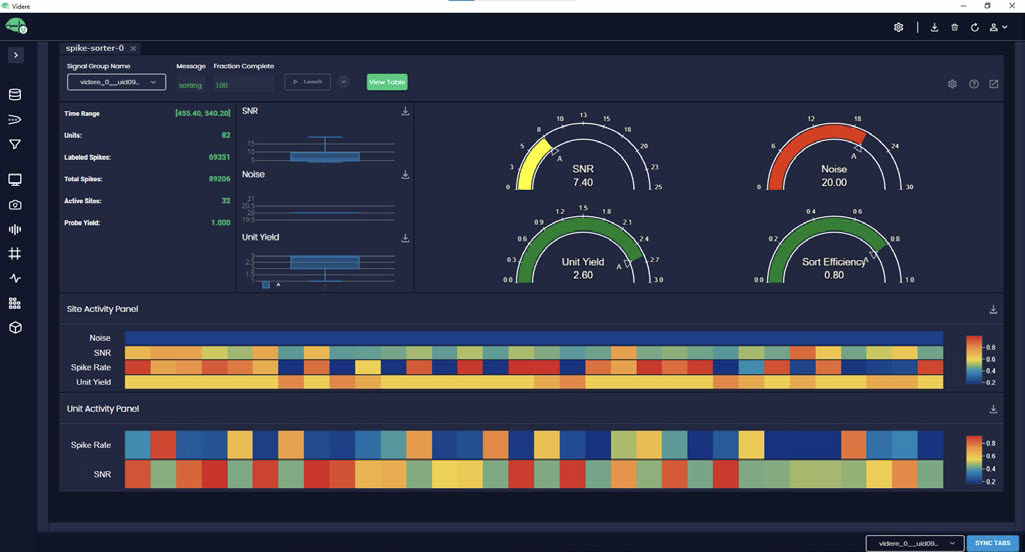The width and height of the screenshot is (1025, 552).
Task: Open the user account menu
Action: 998,27
